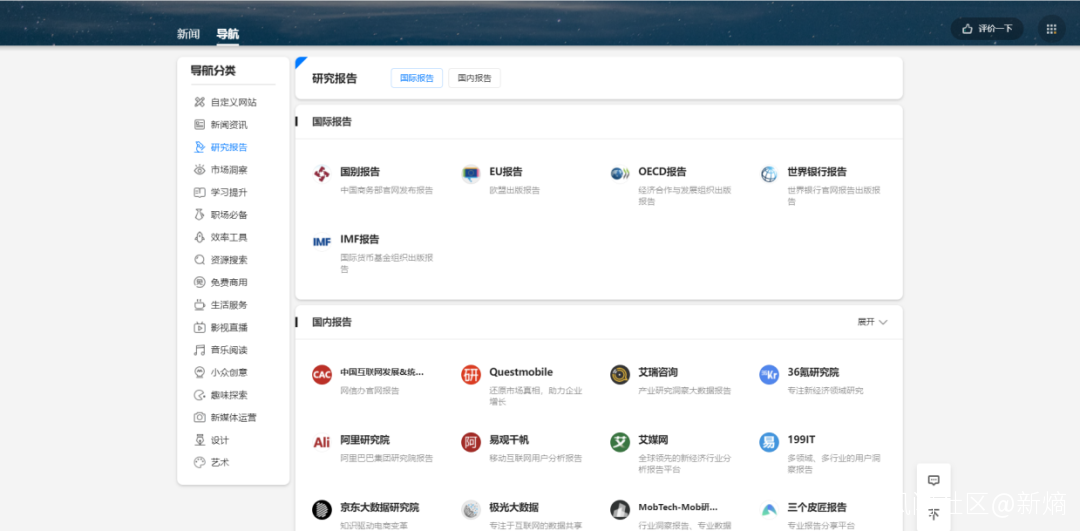Open the IMF报告 link
Viewport: 1080px width, 531px height.
pyautogui.click(x=360, y=239)
